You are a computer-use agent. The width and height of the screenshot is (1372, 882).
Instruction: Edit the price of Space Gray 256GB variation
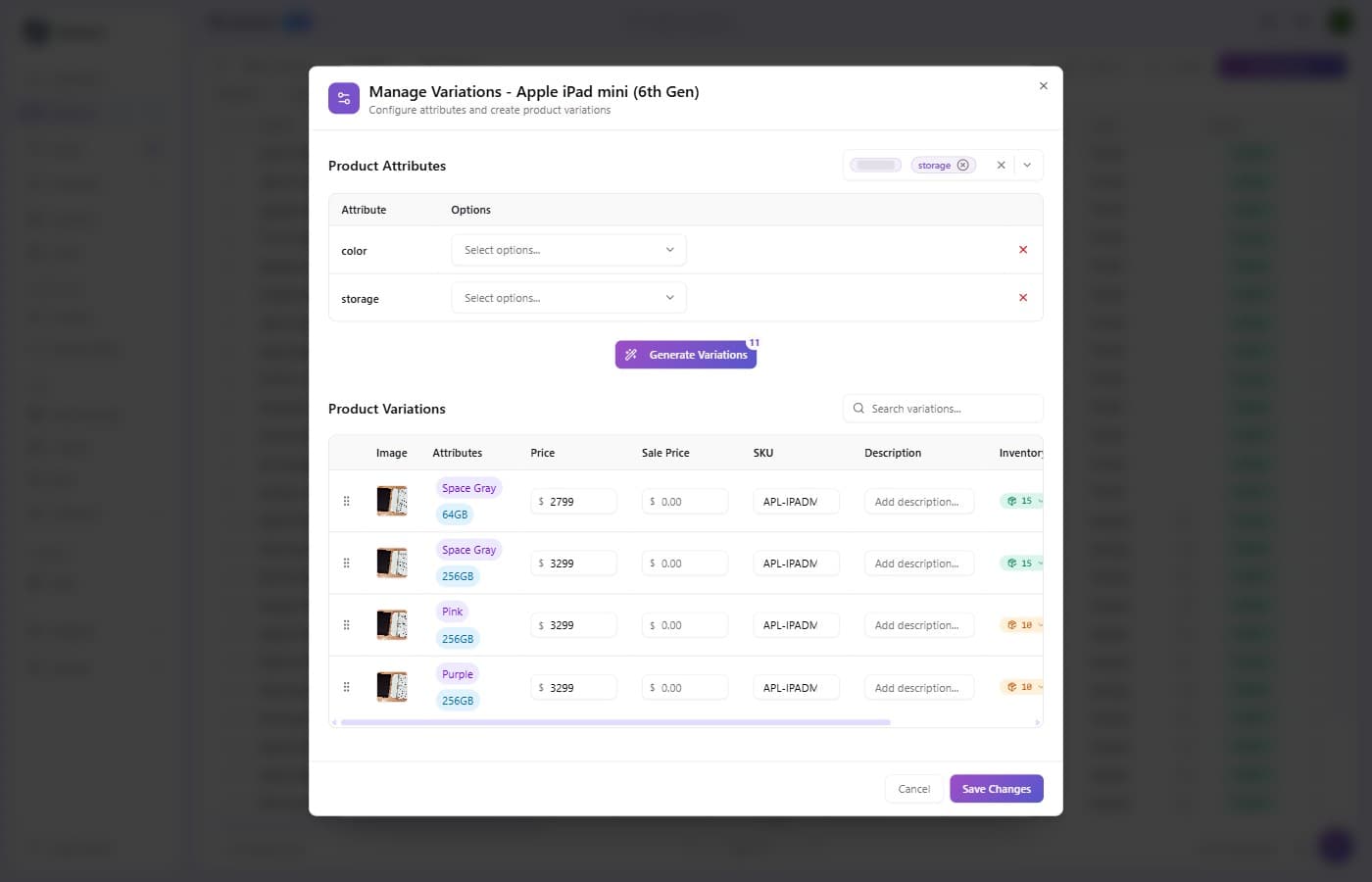click(574, 563)
